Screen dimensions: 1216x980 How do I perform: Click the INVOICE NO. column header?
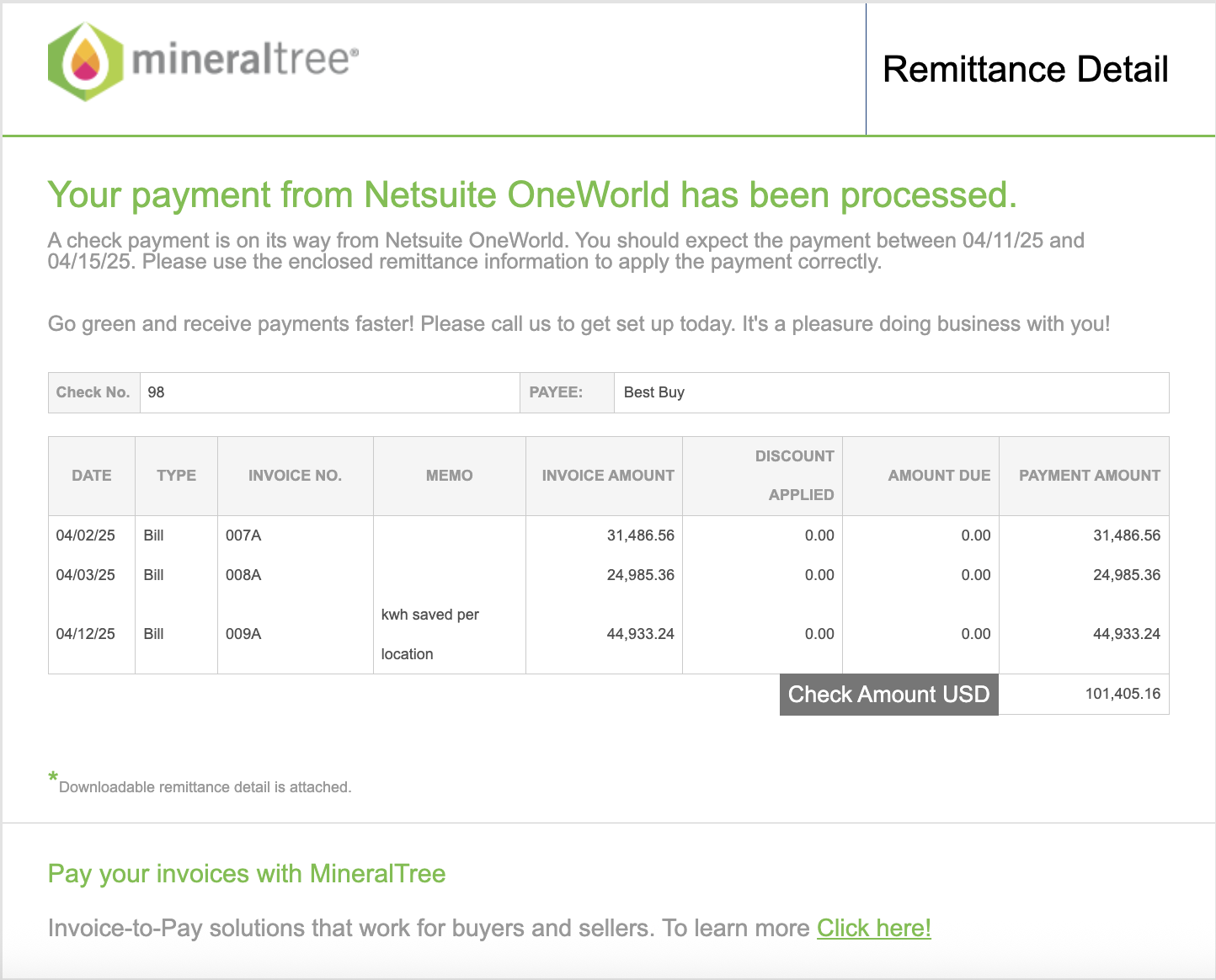(296, 476)
